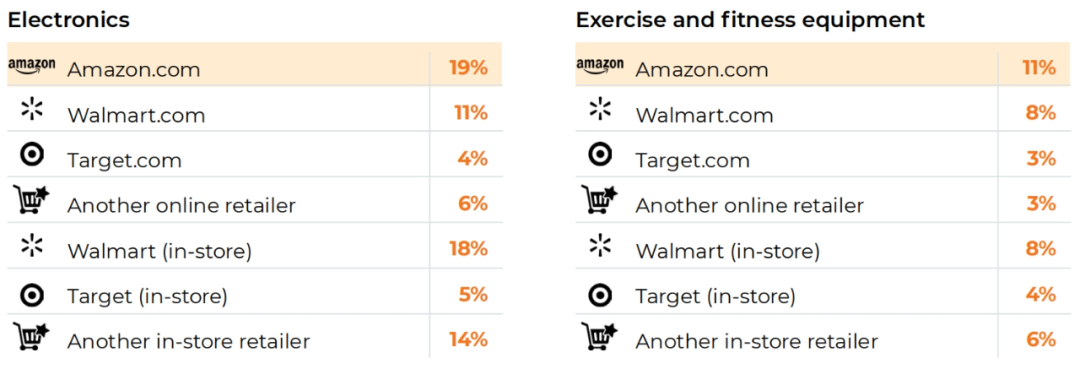The image size is (1080, 369).
Task: Click Walmart (in-store) text under Exercise and fitness
Action: tap(727, 251)
